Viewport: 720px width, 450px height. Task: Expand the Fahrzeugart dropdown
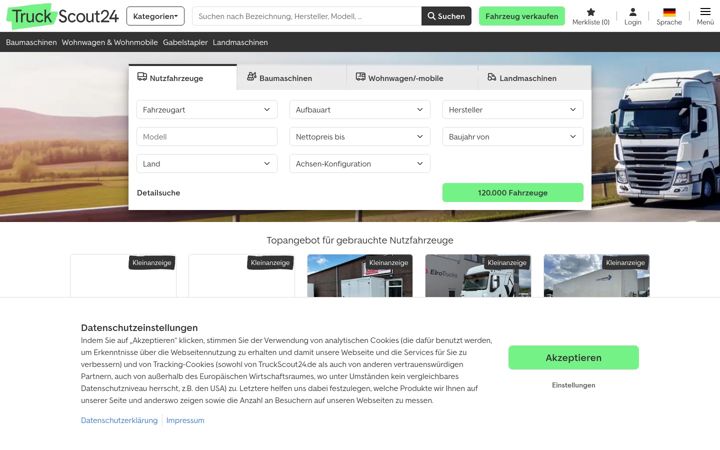click(x=207, y=110)
